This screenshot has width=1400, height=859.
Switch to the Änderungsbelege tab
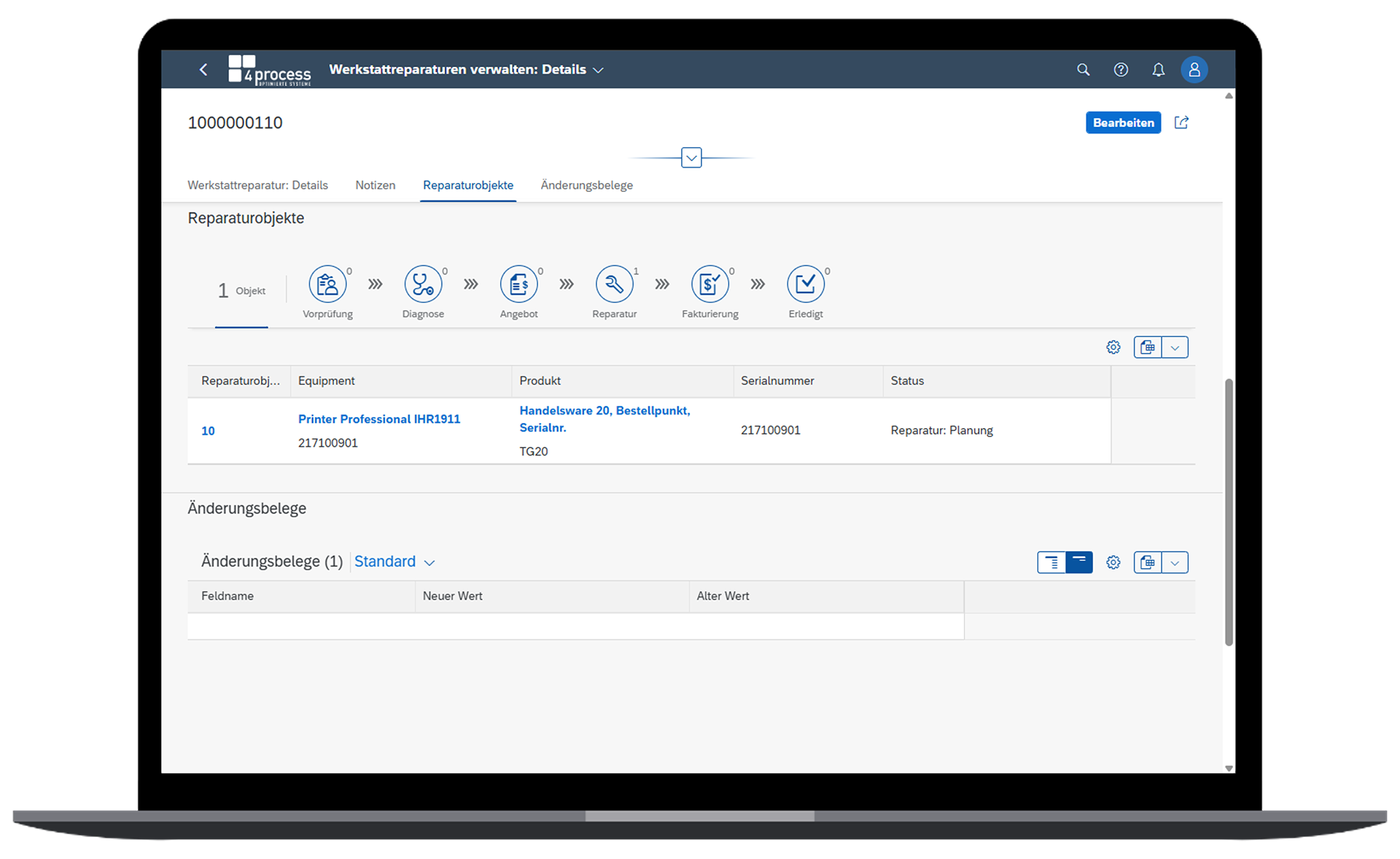tap(586, 185)
